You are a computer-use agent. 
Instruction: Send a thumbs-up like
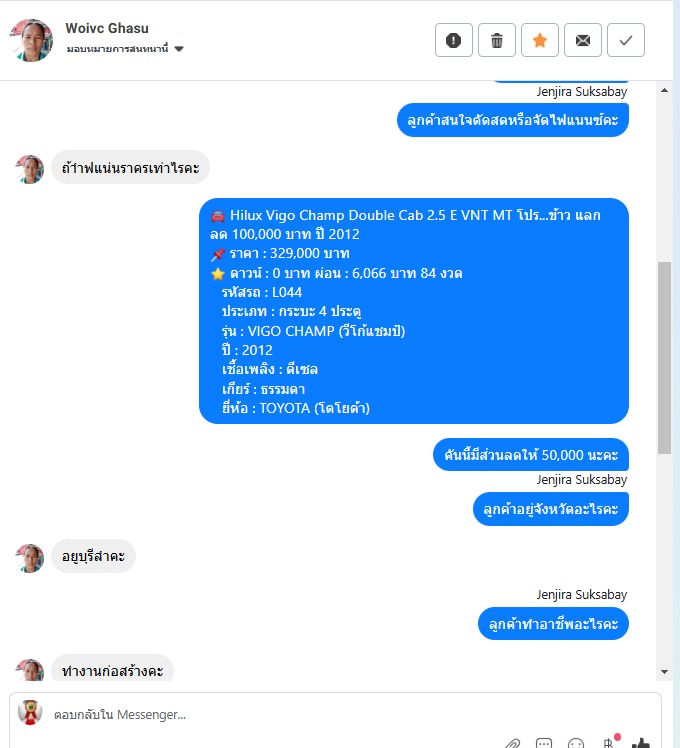640,743
